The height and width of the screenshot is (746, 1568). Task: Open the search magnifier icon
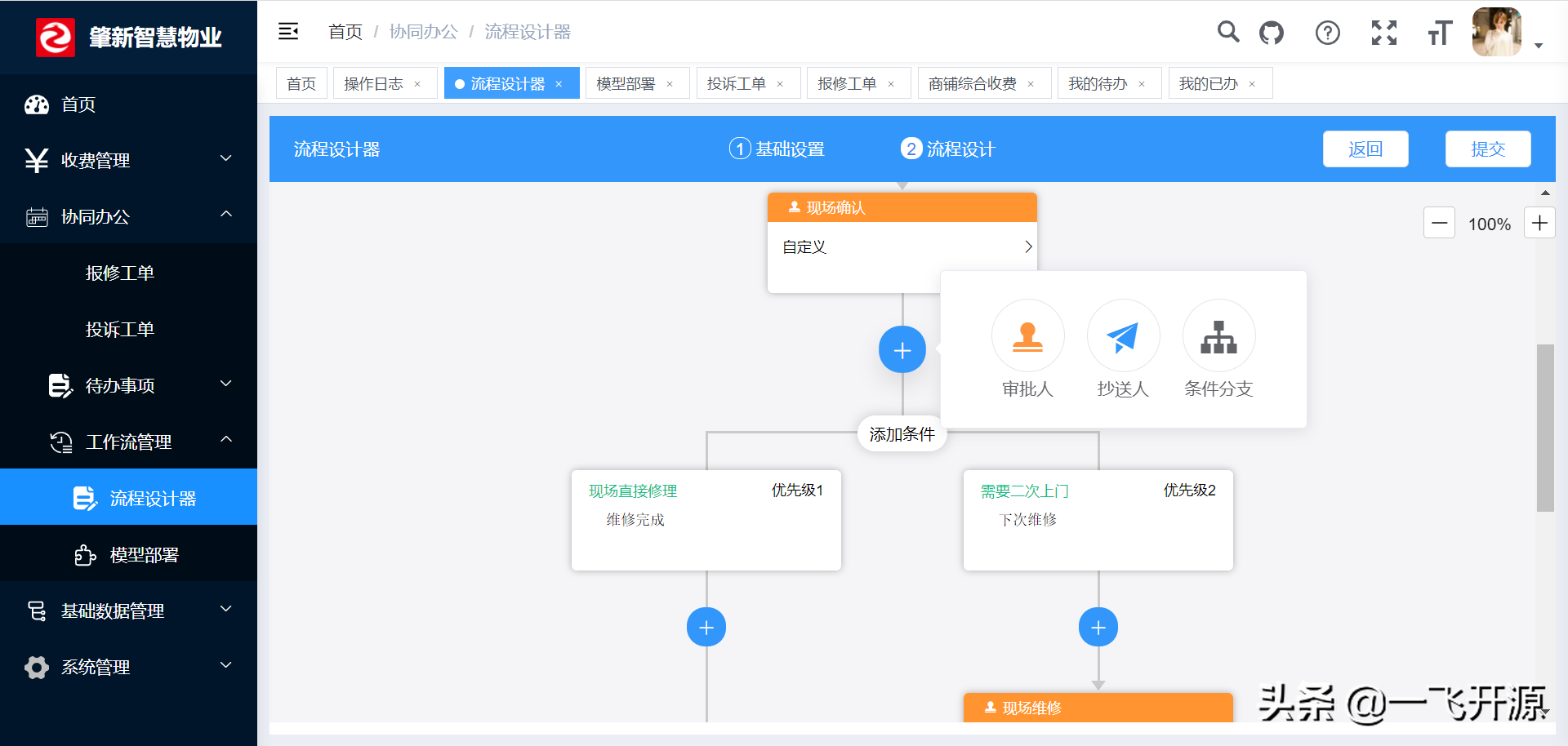[x=1228, y=32]
